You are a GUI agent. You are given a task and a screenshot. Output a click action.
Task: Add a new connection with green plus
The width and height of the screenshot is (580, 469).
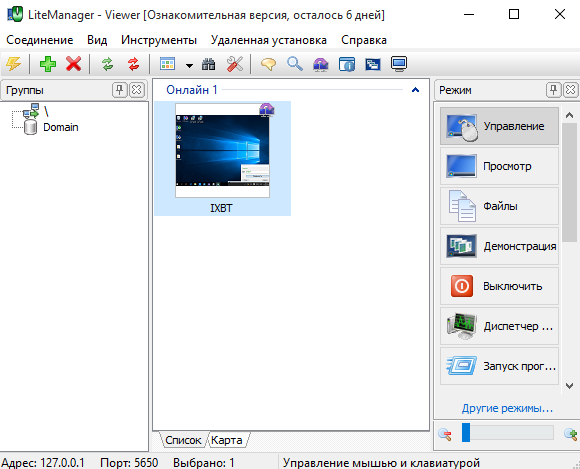[48, 64]
